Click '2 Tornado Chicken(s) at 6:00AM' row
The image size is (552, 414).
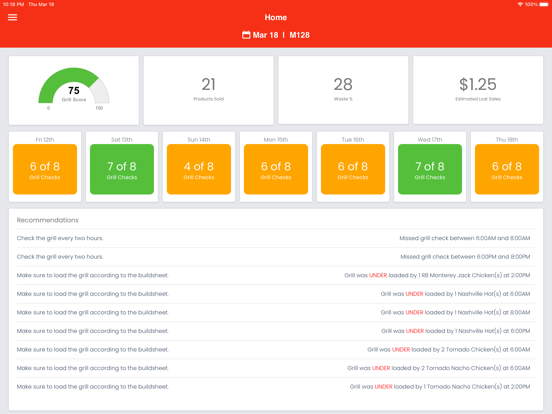tap(276, 350)
